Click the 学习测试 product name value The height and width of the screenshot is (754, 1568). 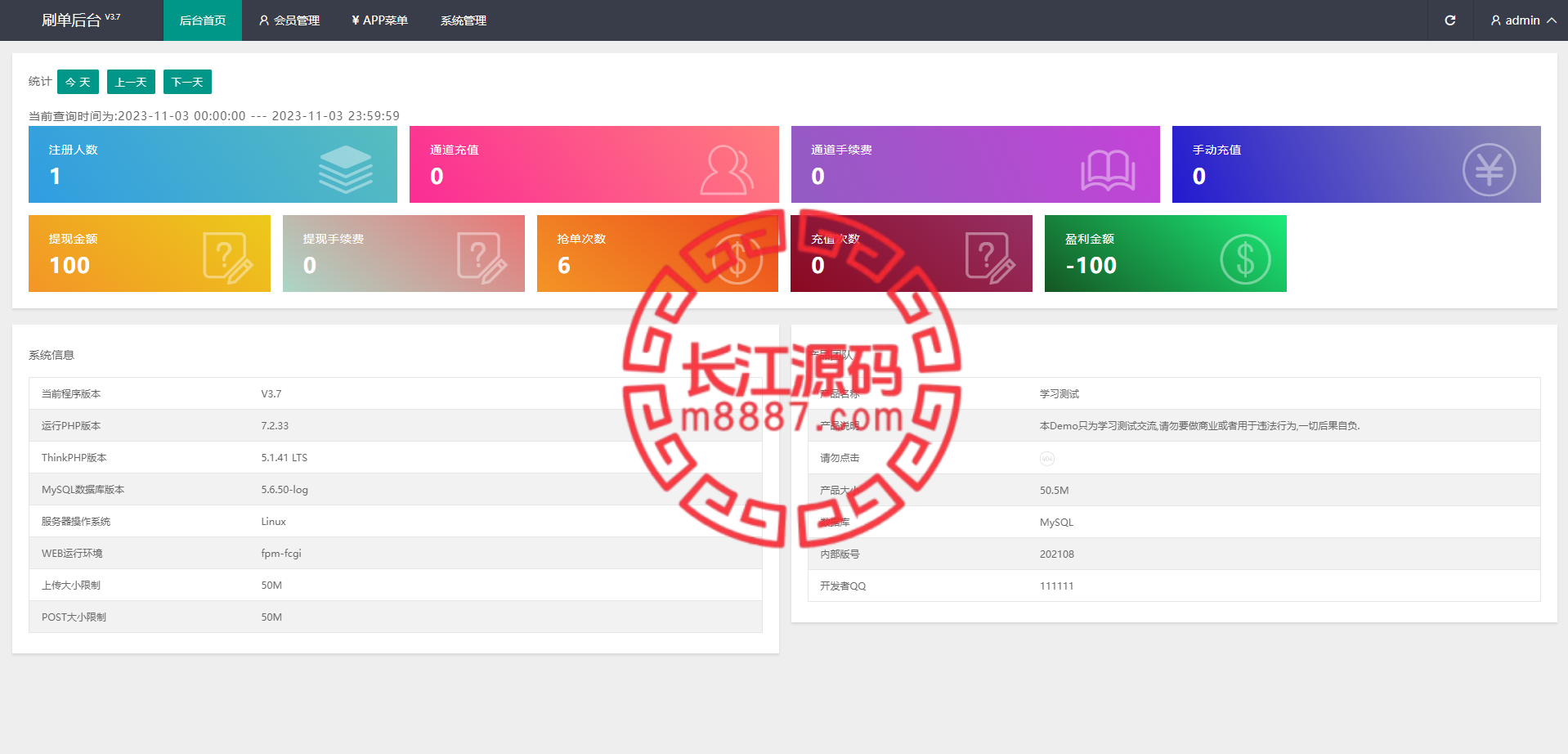coord(1060,394)
